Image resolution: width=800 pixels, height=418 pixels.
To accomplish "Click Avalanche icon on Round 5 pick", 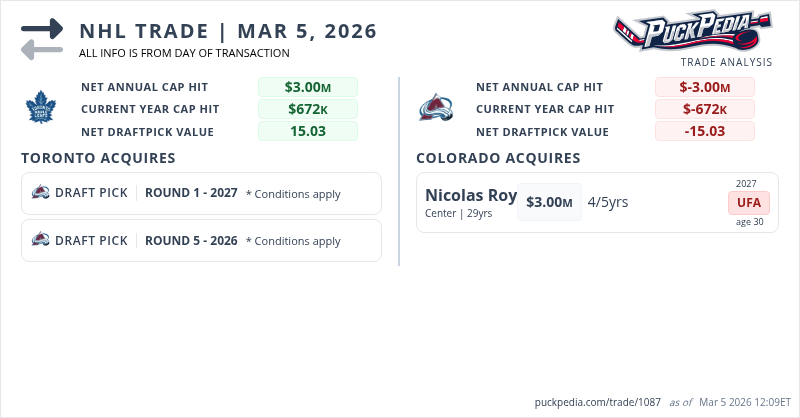I will tap(41, 240).
